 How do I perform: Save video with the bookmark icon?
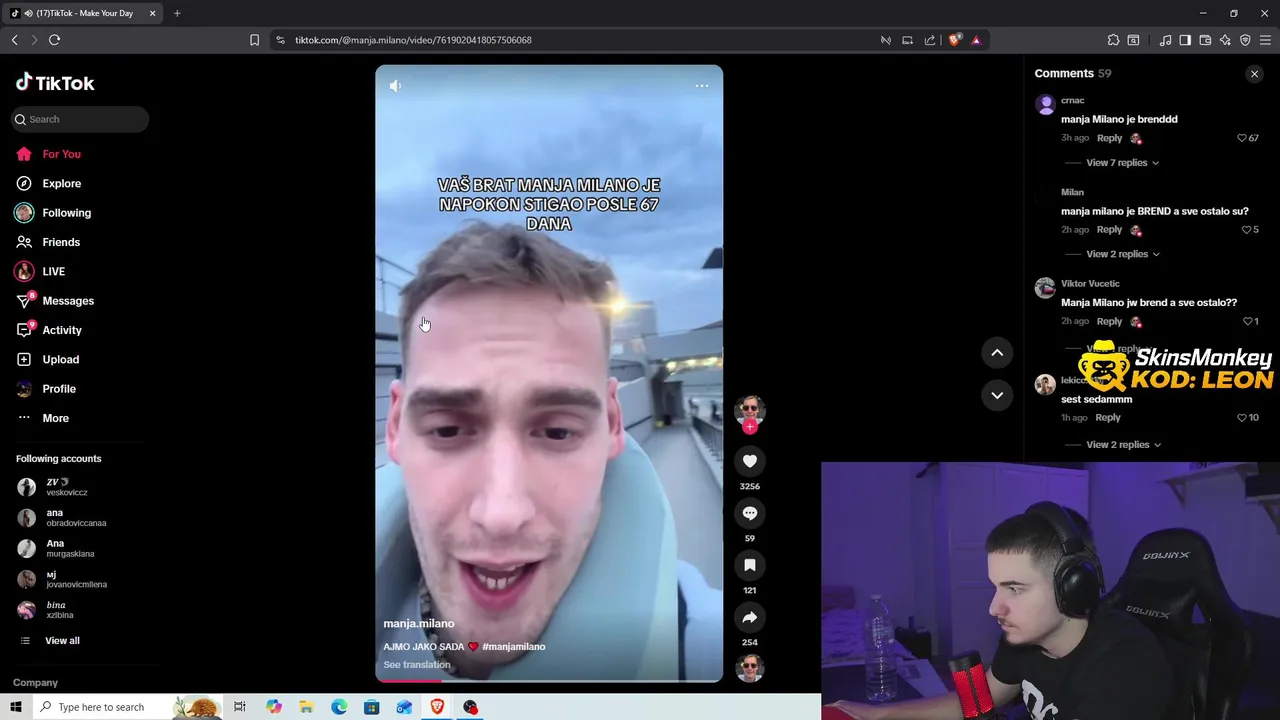750,565
